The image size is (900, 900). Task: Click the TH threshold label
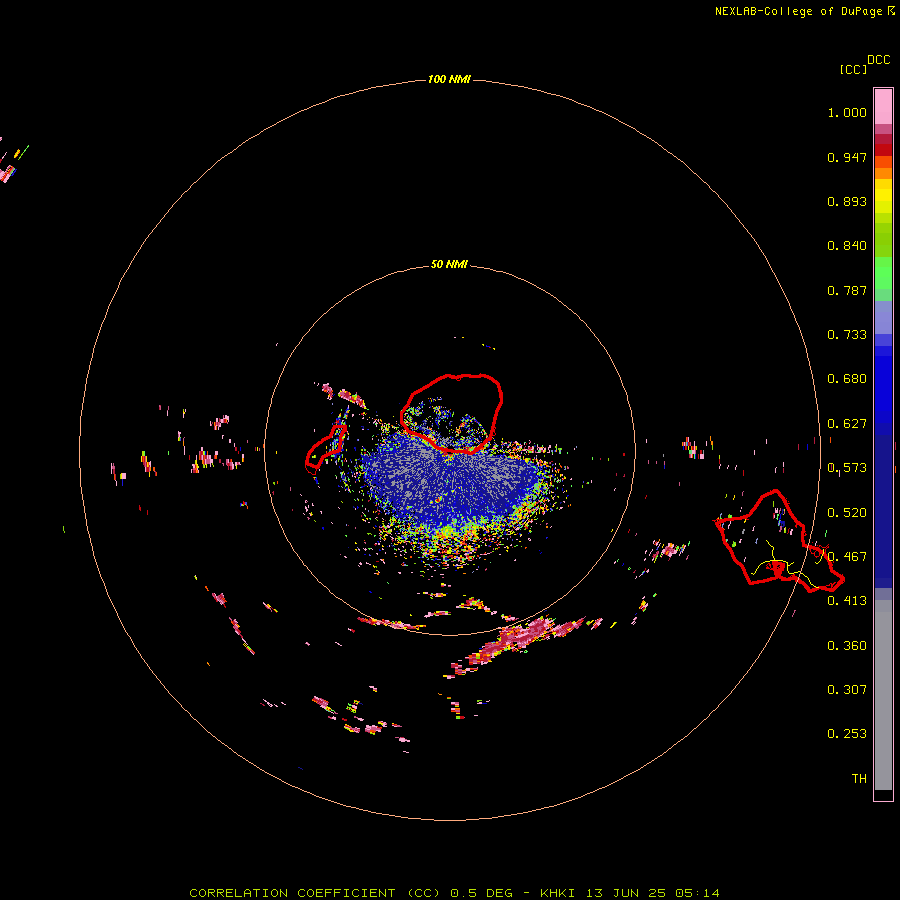pos(859,779)
